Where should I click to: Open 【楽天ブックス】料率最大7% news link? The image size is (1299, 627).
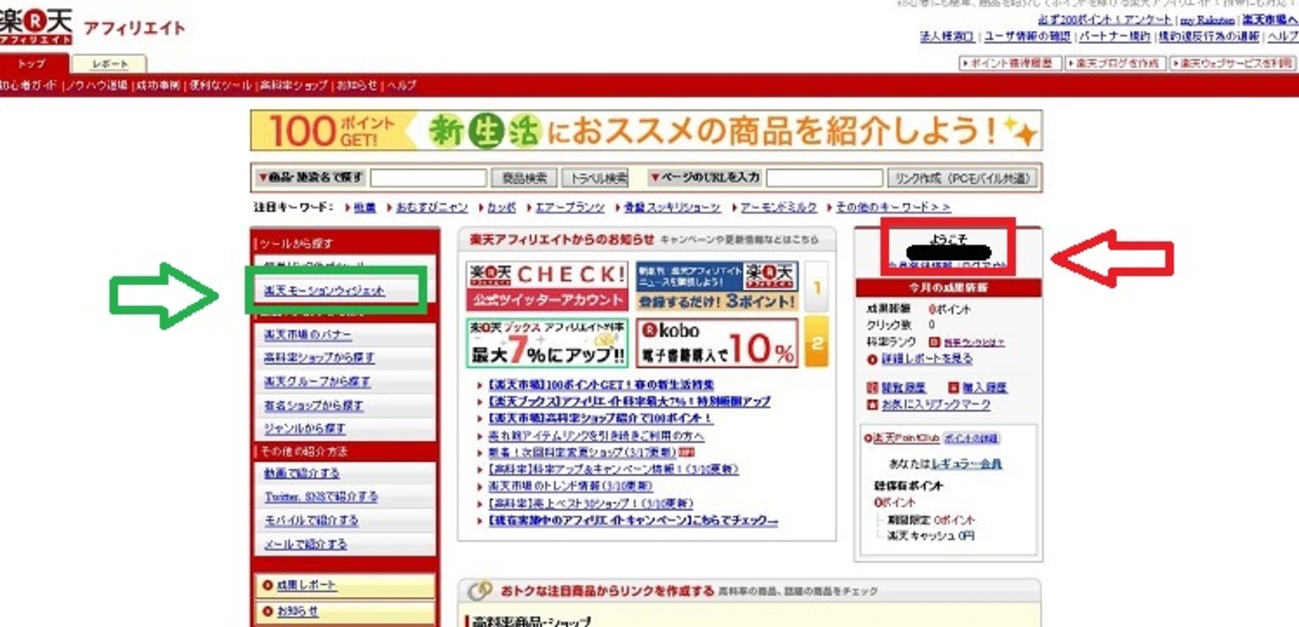630,402
